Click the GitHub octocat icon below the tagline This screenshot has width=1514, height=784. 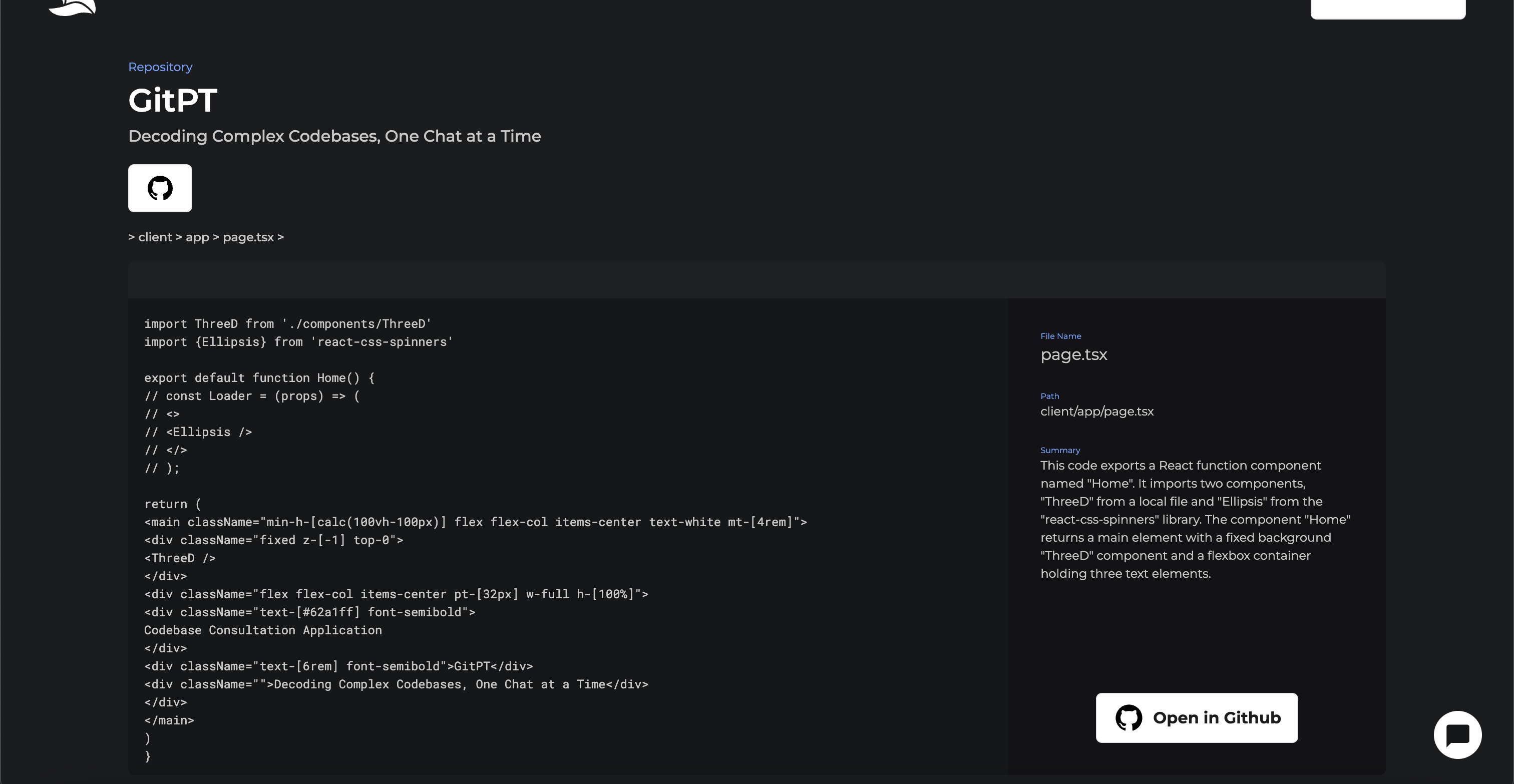pos(160,188)
